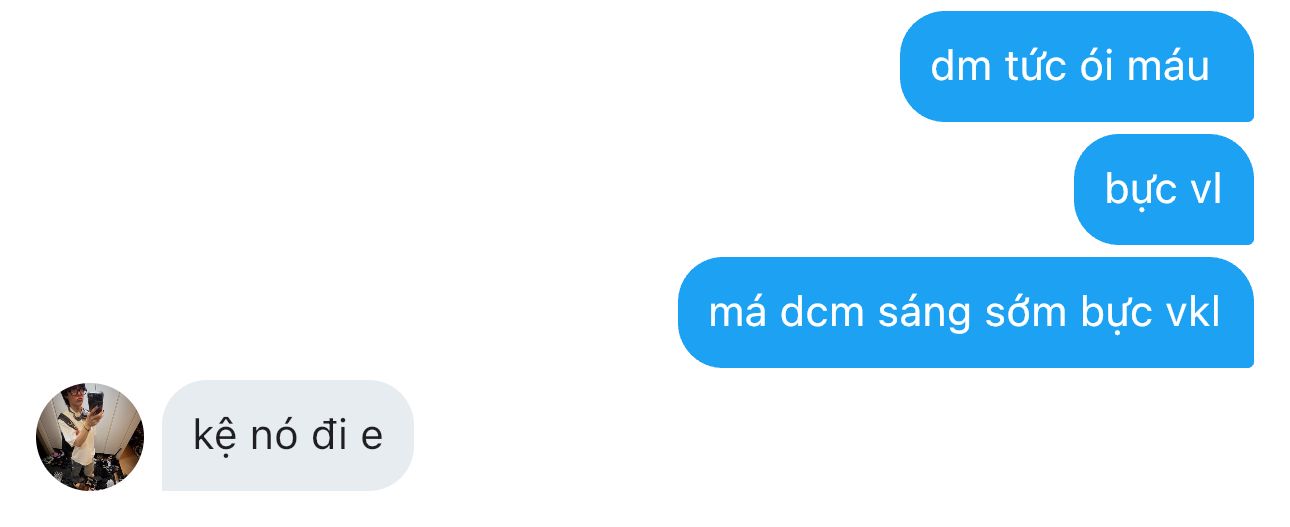This screenshot has width=1290, height=527.
Task: Click 'vkl' at the end of third bubble
Action: pyautogui.click(x=1193, y=312)
